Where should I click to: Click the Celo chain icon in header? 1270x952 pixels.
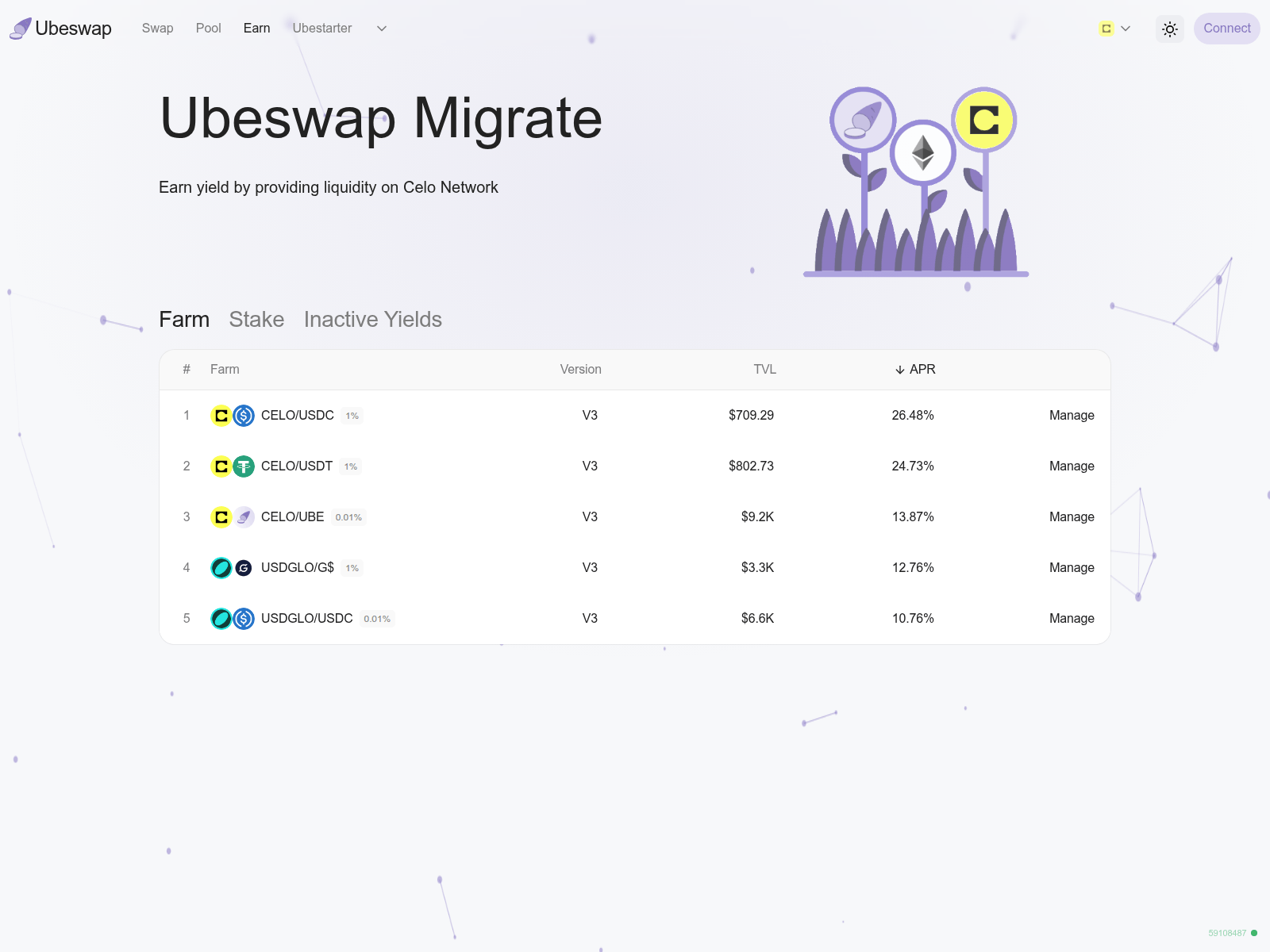tap(1106, 29)
